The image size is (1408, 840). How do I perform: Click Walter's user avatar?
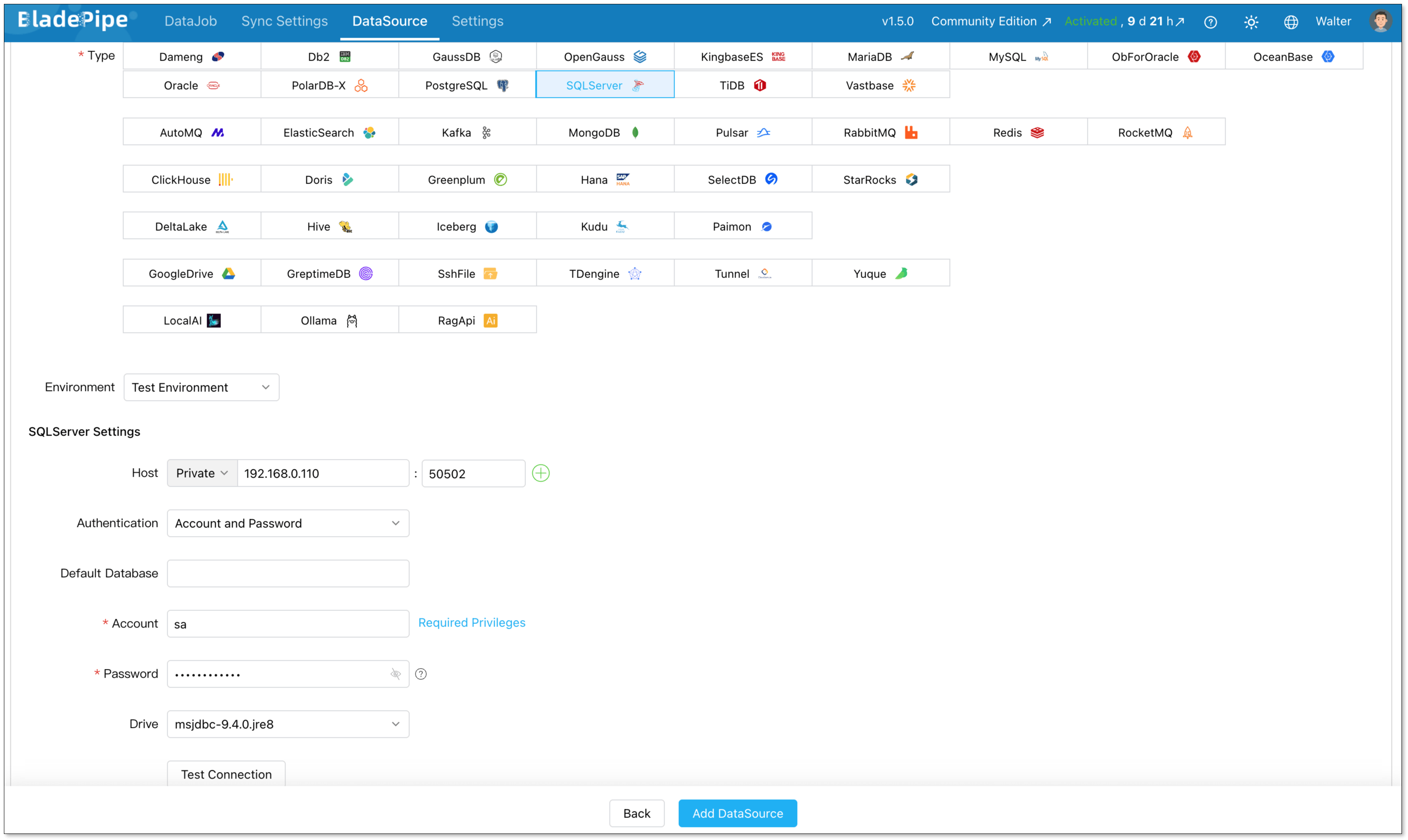pos(1380,22)
